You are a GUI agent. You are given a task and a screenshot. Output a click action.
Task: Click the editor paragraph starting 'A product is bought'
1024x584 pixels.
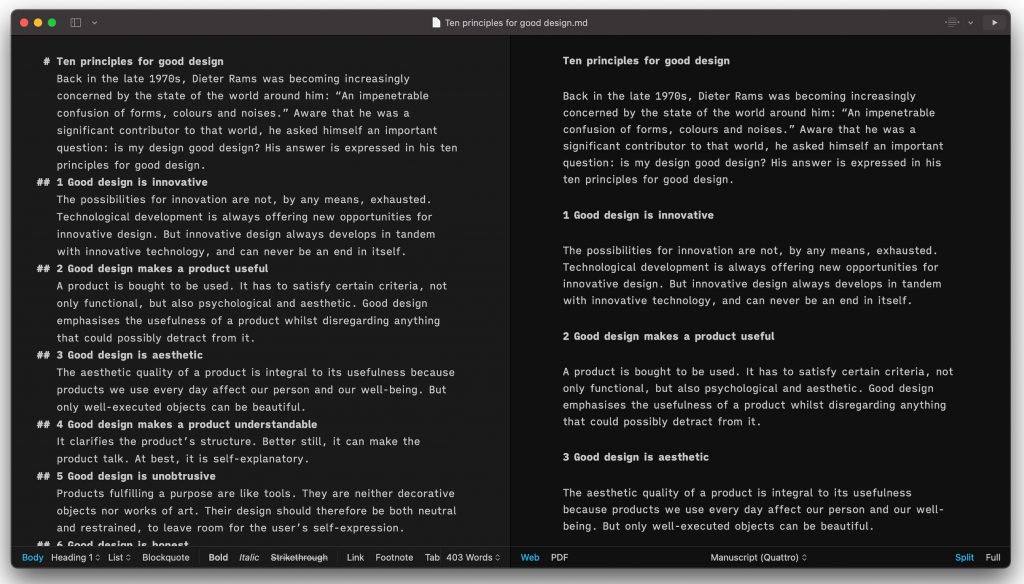(x=251, y=312)
